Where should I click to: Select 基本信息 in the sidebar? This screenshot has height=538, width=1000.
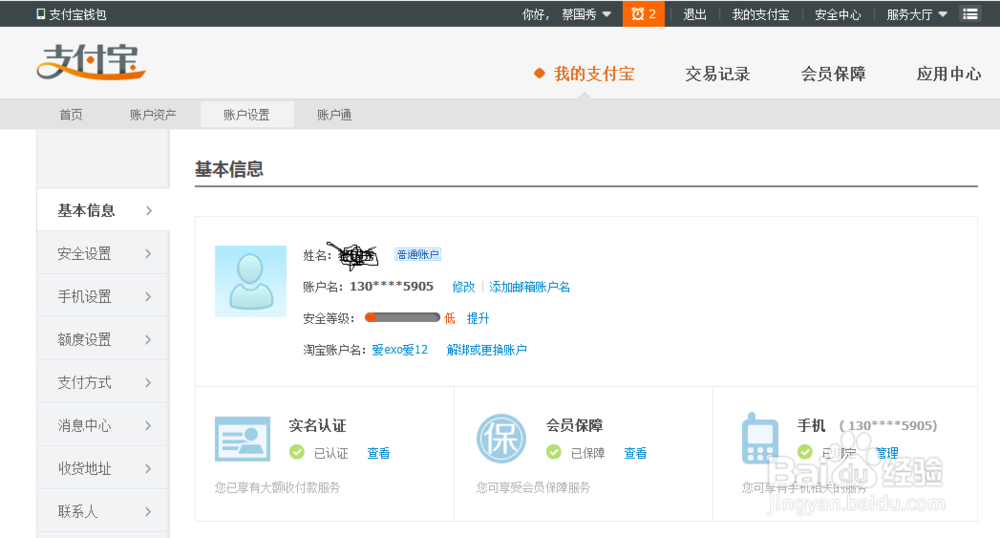pos(103,210)
